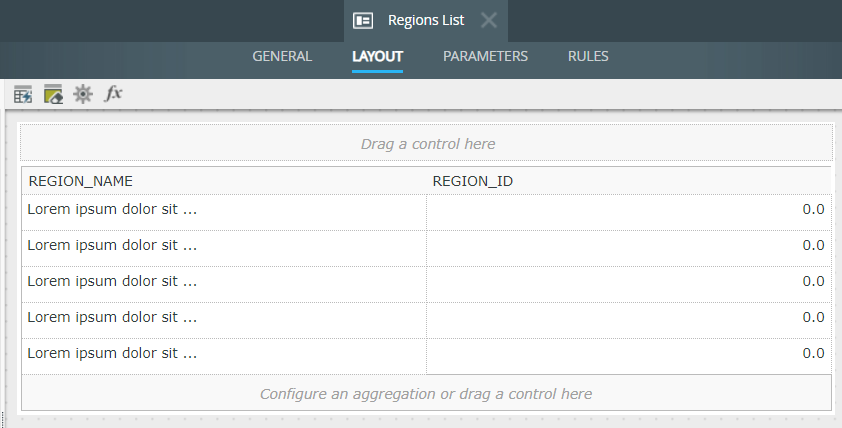Click the eraser layout icon in toolbar
The height and width of the screenshot is (428, 842).
(x=53, y=94)
